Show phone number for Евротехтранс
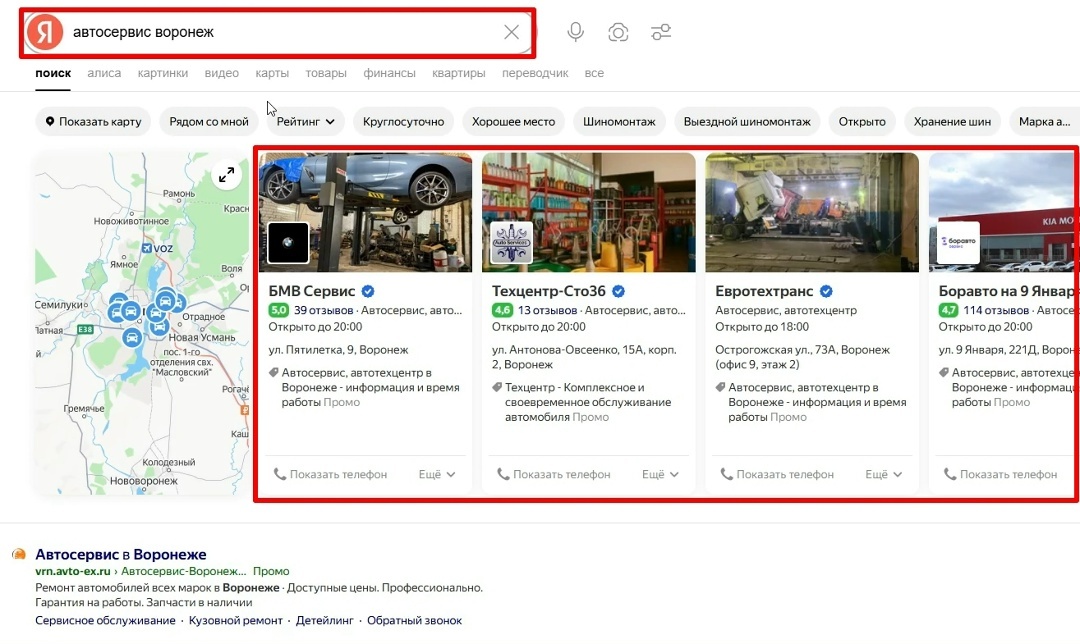The height and width of the screenshot is (644, 1080). click(777, 474)
